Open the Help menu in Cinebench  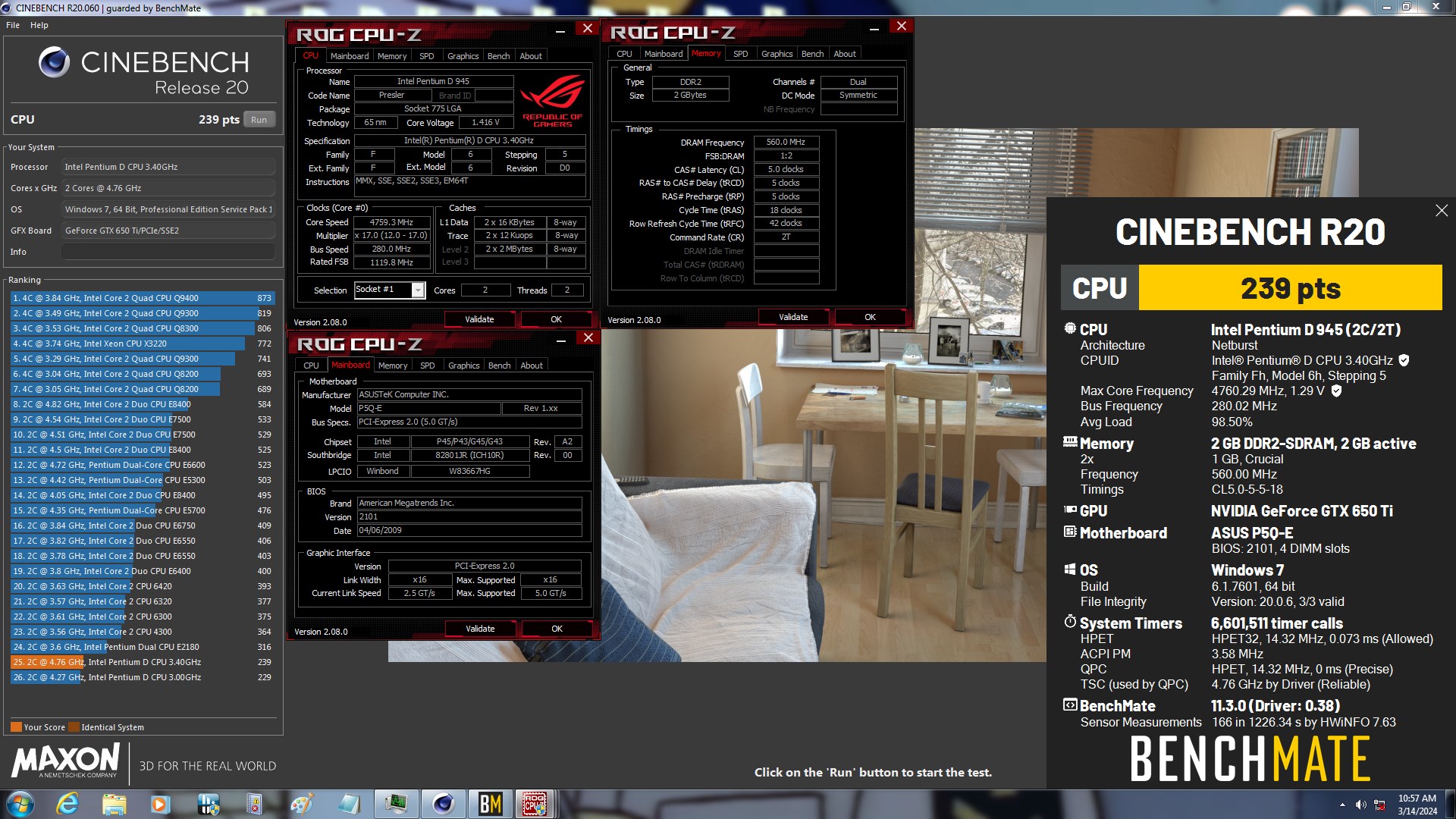pyautogui.click(x=39, y=25)
